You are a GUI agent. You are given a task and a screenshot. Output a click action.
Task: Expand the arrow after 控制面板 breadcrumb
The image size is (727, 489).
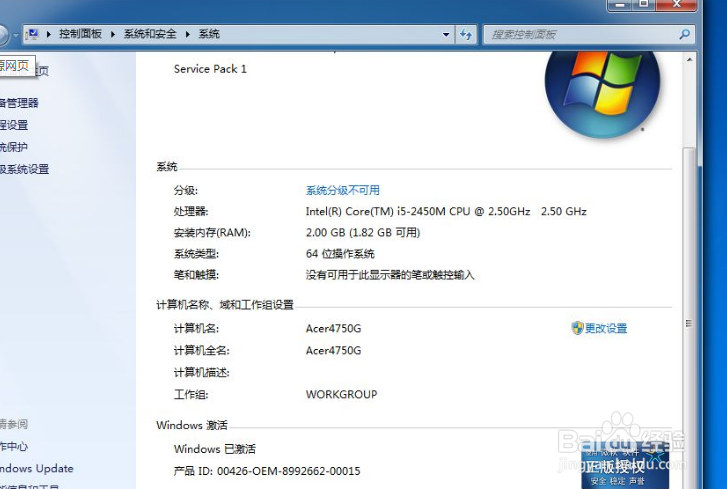coord(113,34)
